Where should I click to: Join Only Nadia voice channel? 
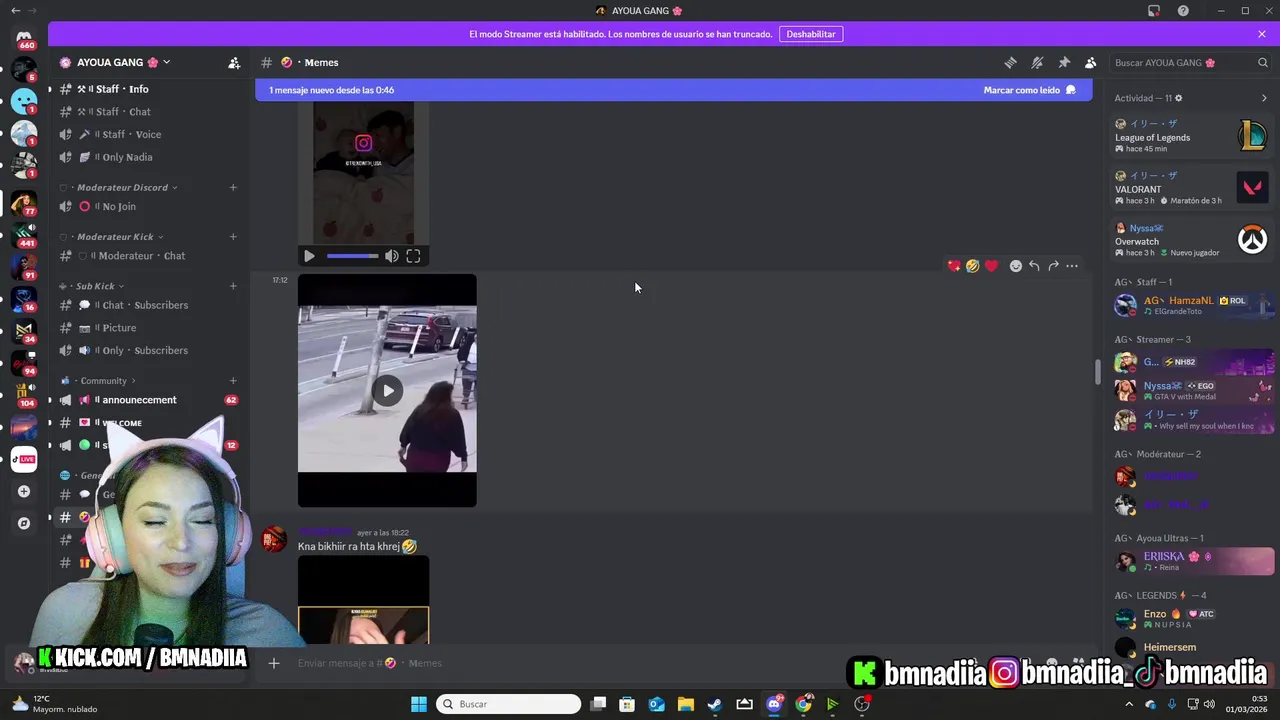tap(147, 157)
